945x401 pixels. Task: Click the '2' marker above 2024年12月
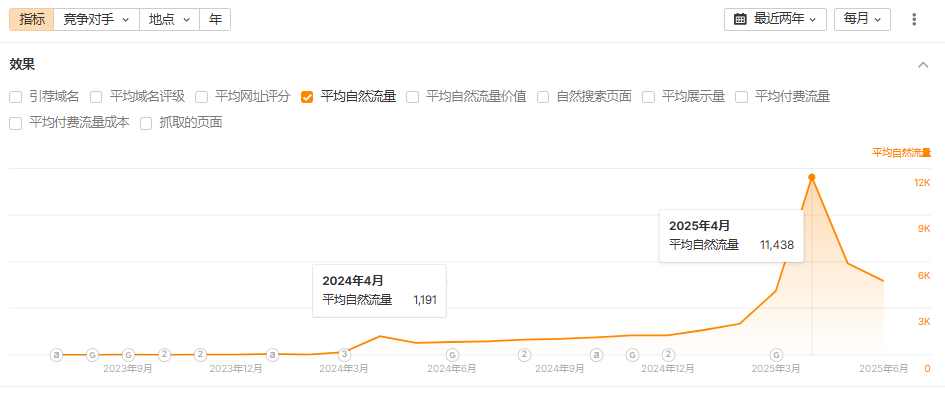coord(668,354)
